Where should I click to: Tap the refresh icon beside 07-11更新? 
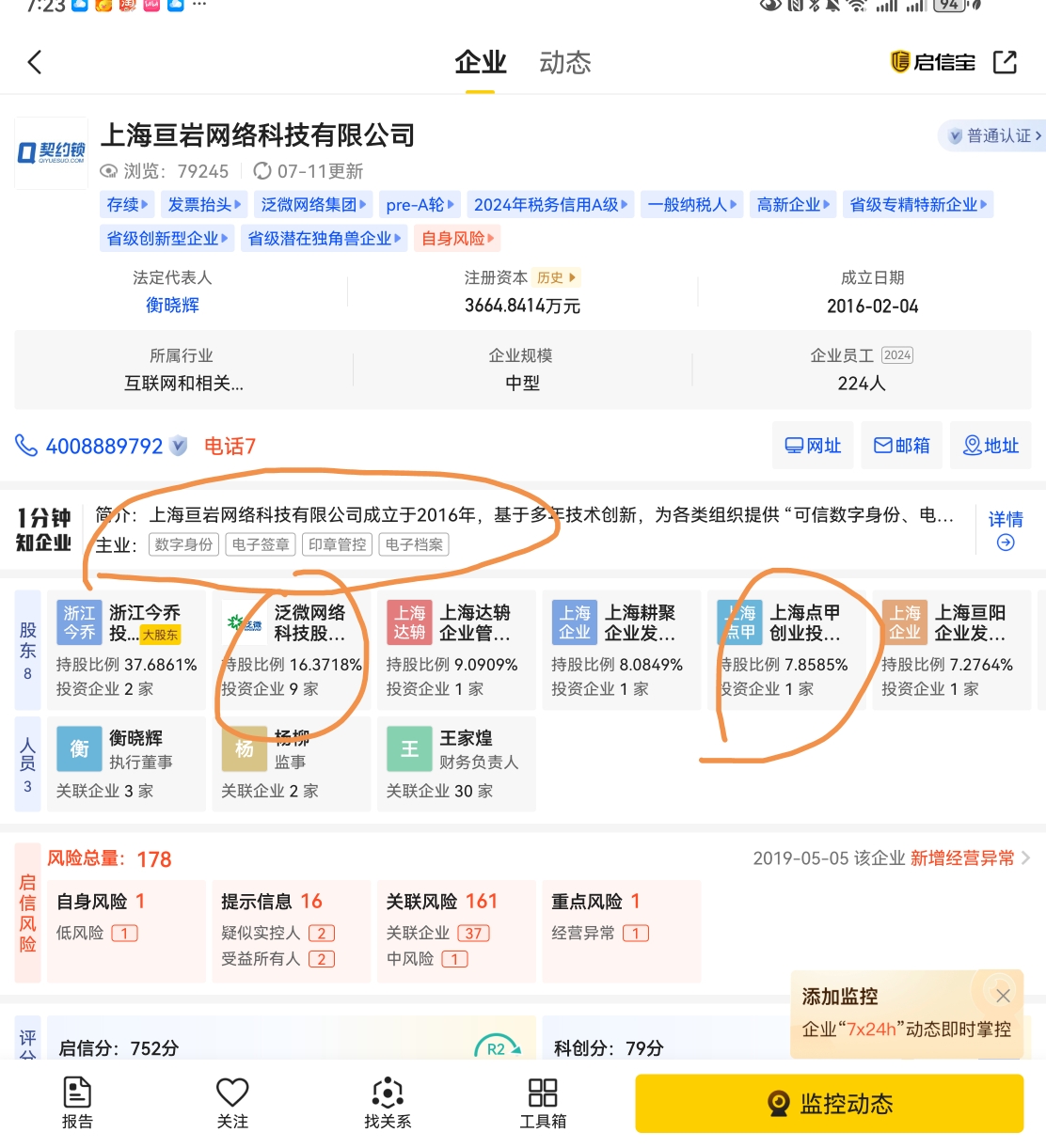(x=262, y=171)
